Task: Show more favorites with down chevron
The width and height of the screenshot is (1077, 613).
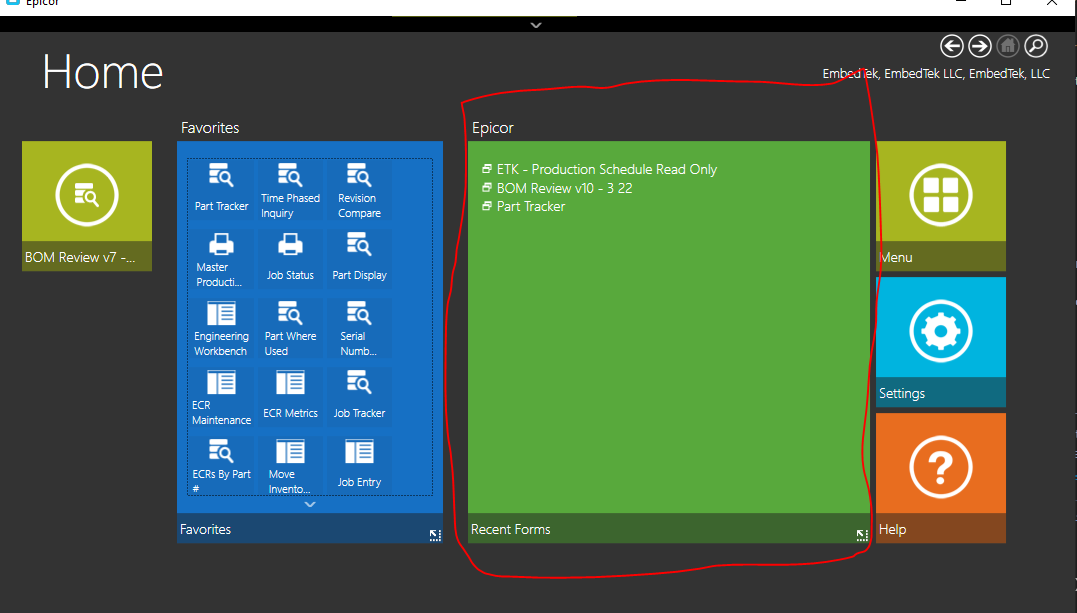Action: 310,504
